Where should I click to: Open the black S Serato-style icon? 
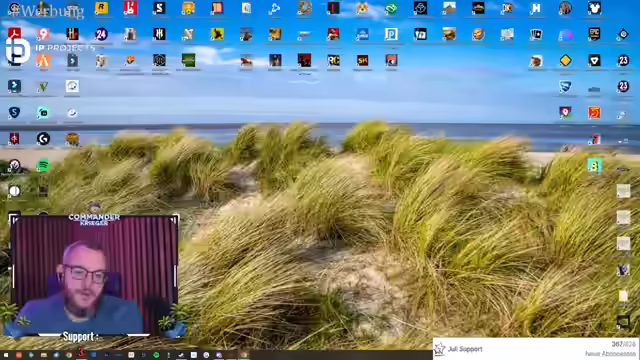[159, 8]
